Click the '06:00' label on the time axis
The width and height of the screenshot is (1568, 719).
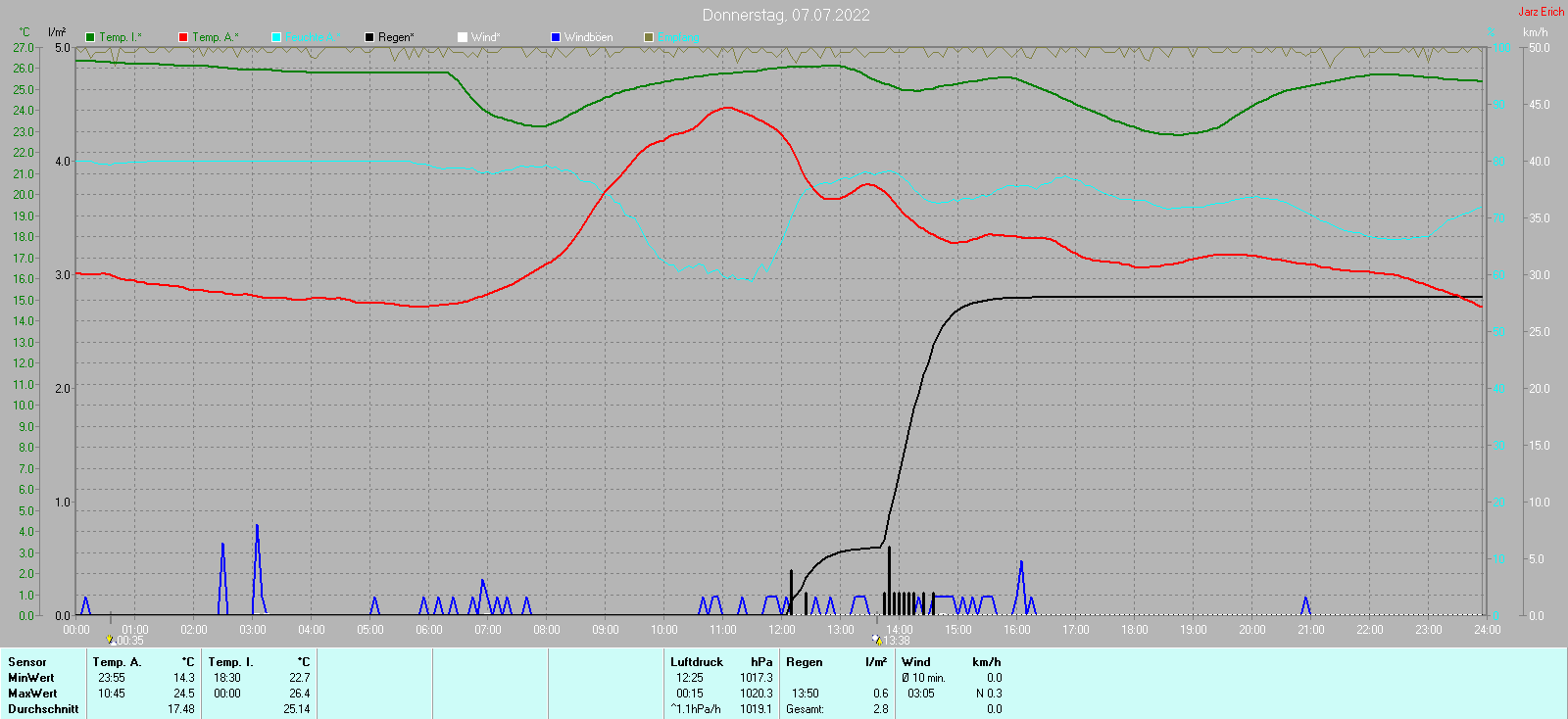click(x=429, y=630)
